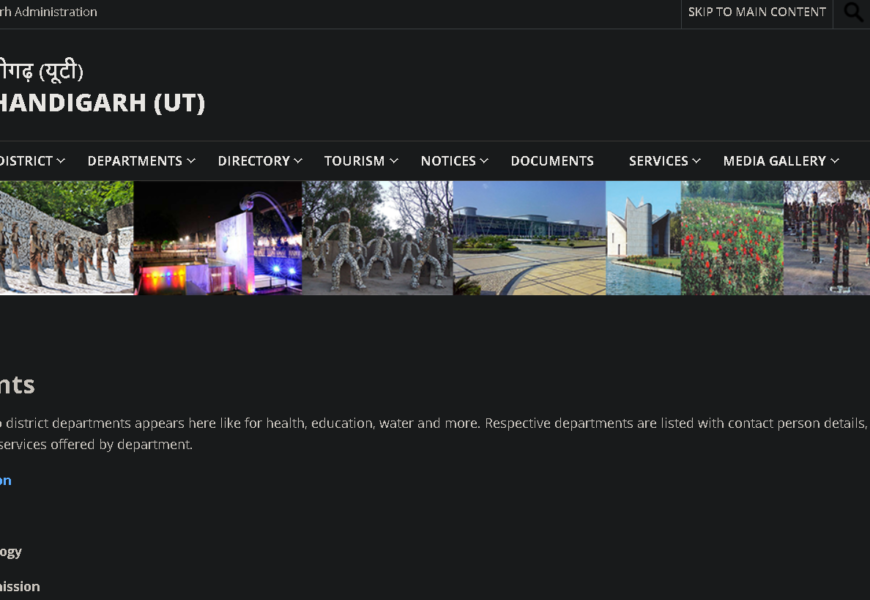Expand the Tourism chevron arrow
This screenshot has width=870, height=600.
click(x=394, y=161)
